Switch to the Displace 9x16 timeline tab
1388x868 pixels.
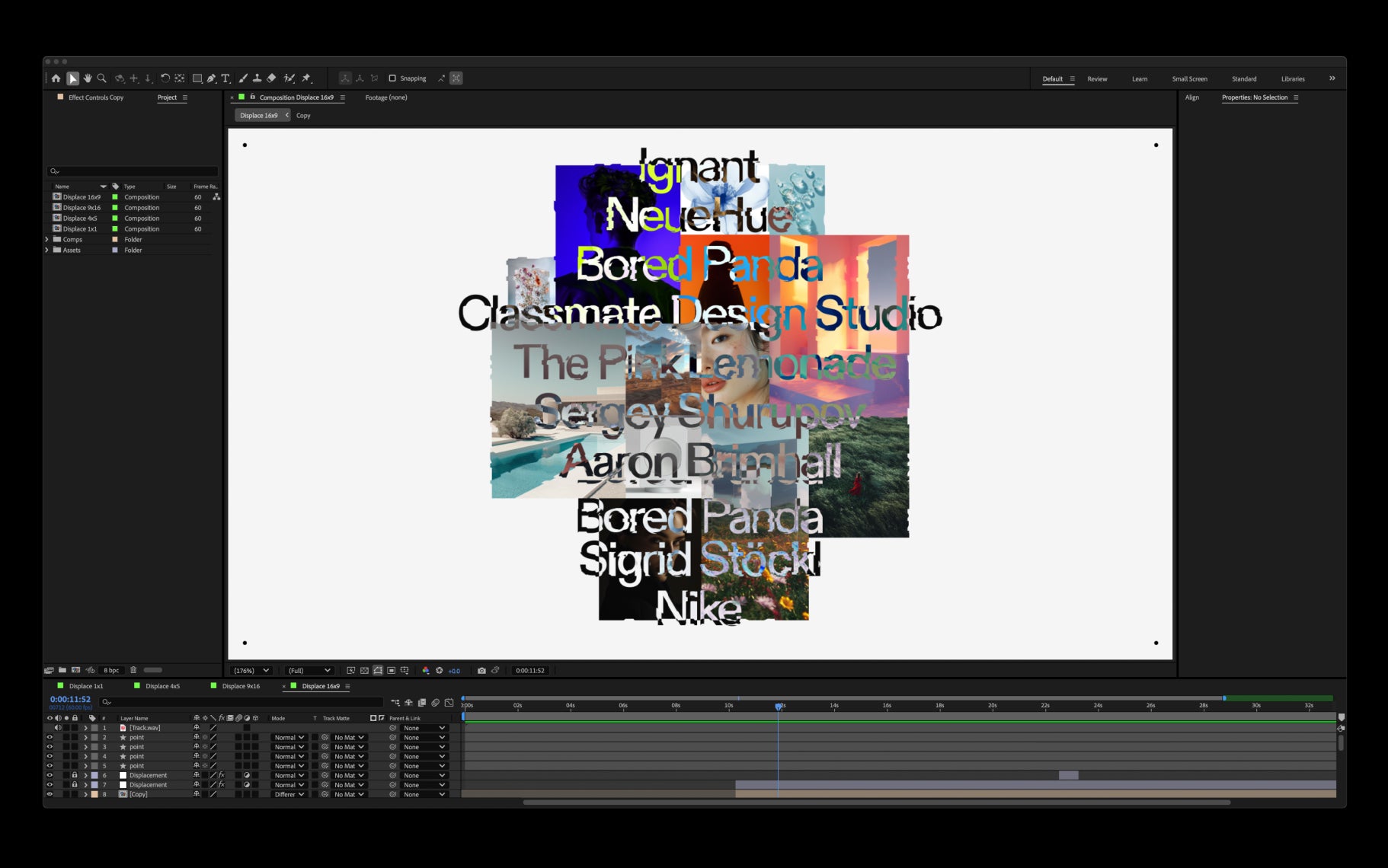coord(241,686)
